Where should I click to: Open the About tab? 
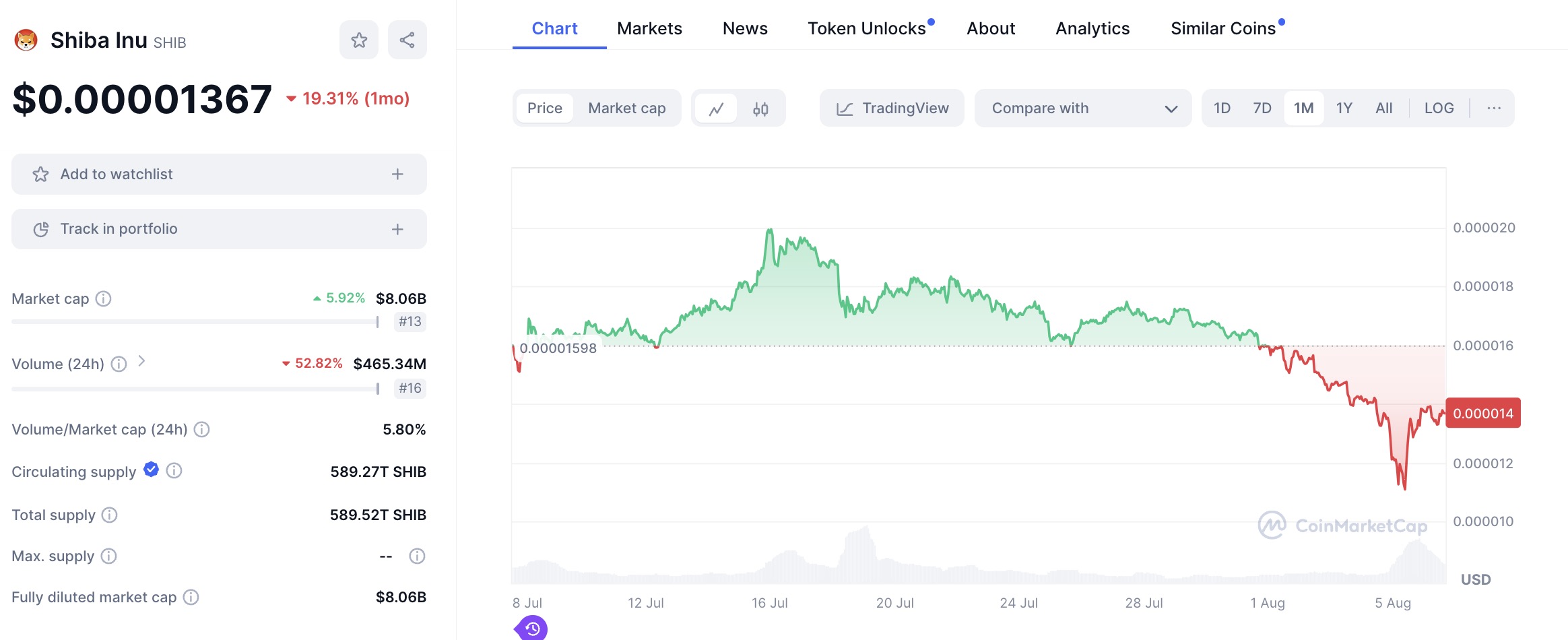coord(991,28)
